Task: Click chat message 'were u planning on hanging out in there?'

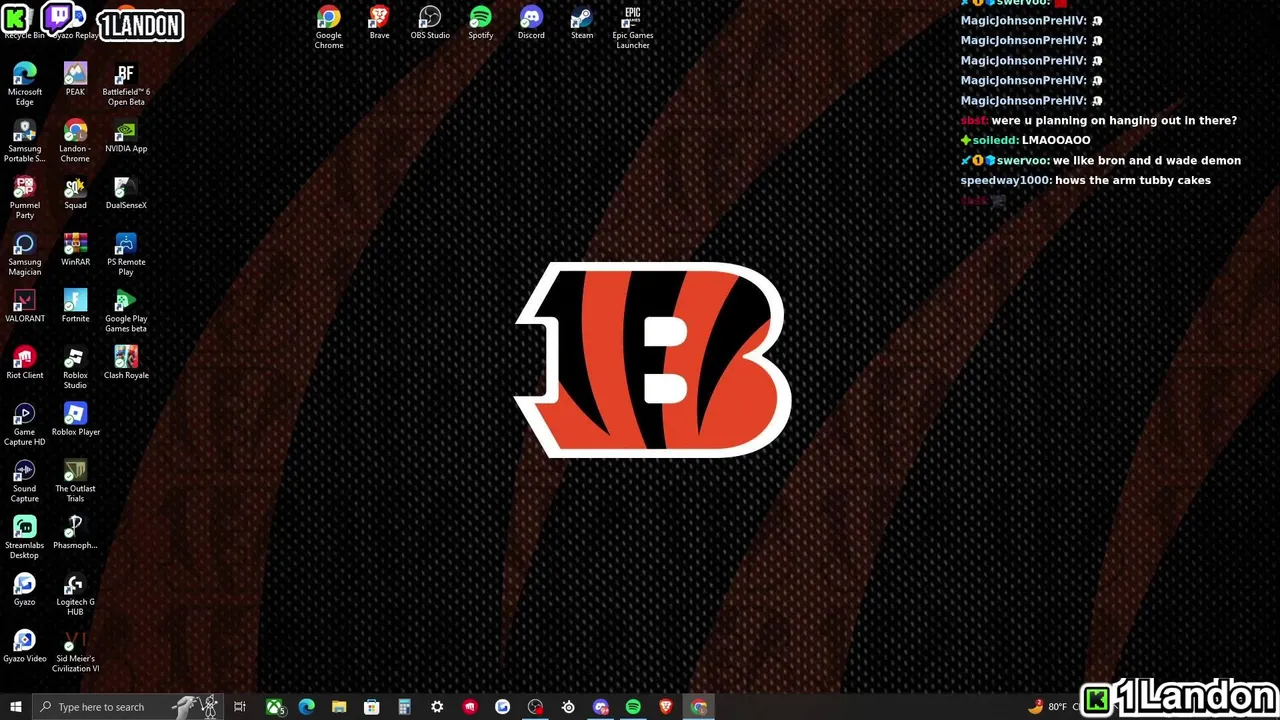Action: pos(1114,120)
